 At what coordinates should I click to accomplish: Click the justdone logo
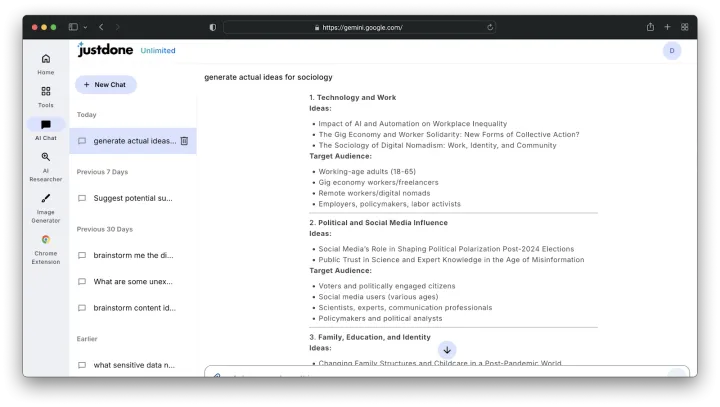pyautogui.click(x=105, y=50)
